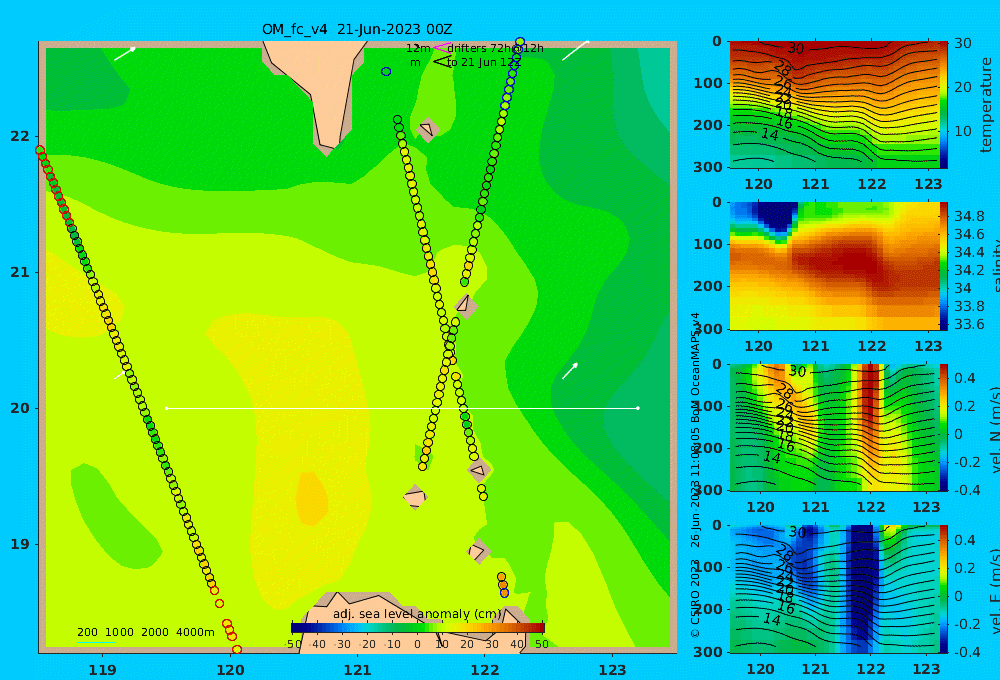Click longitude label 121 under main map
This screenshot has height=680, width=1000.
point(358,670)
